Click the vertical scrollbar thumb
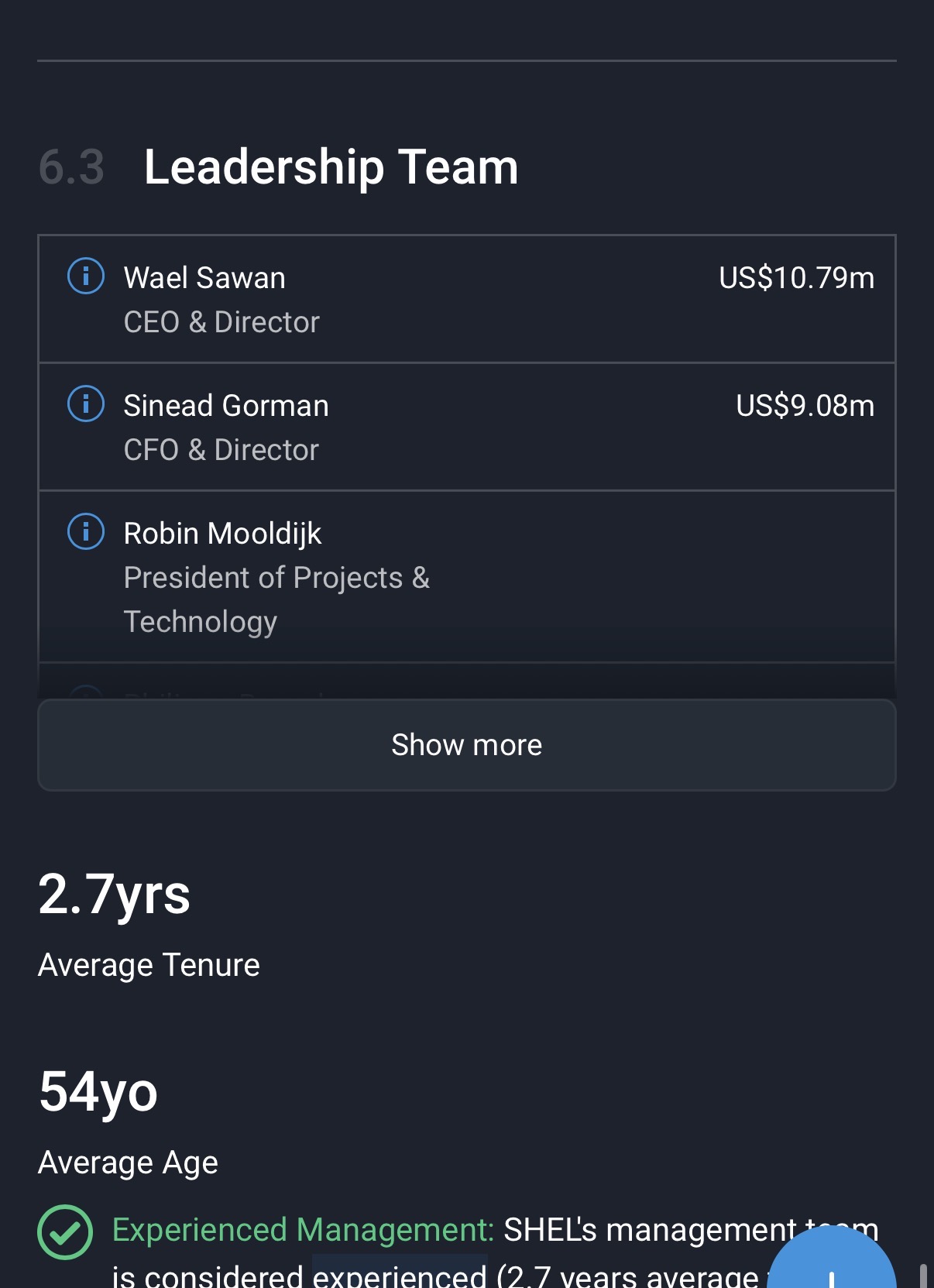Image resolution: width=934 pixels, height=1288 pixels. pyautogui.click(x=922, y=1276)
